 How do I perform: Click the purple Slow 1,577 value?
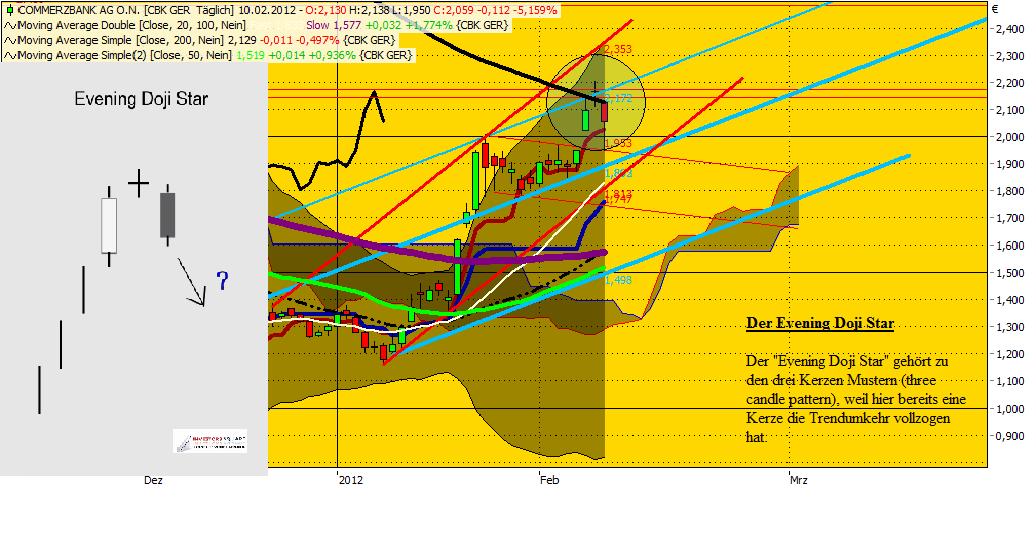(334, 26)
